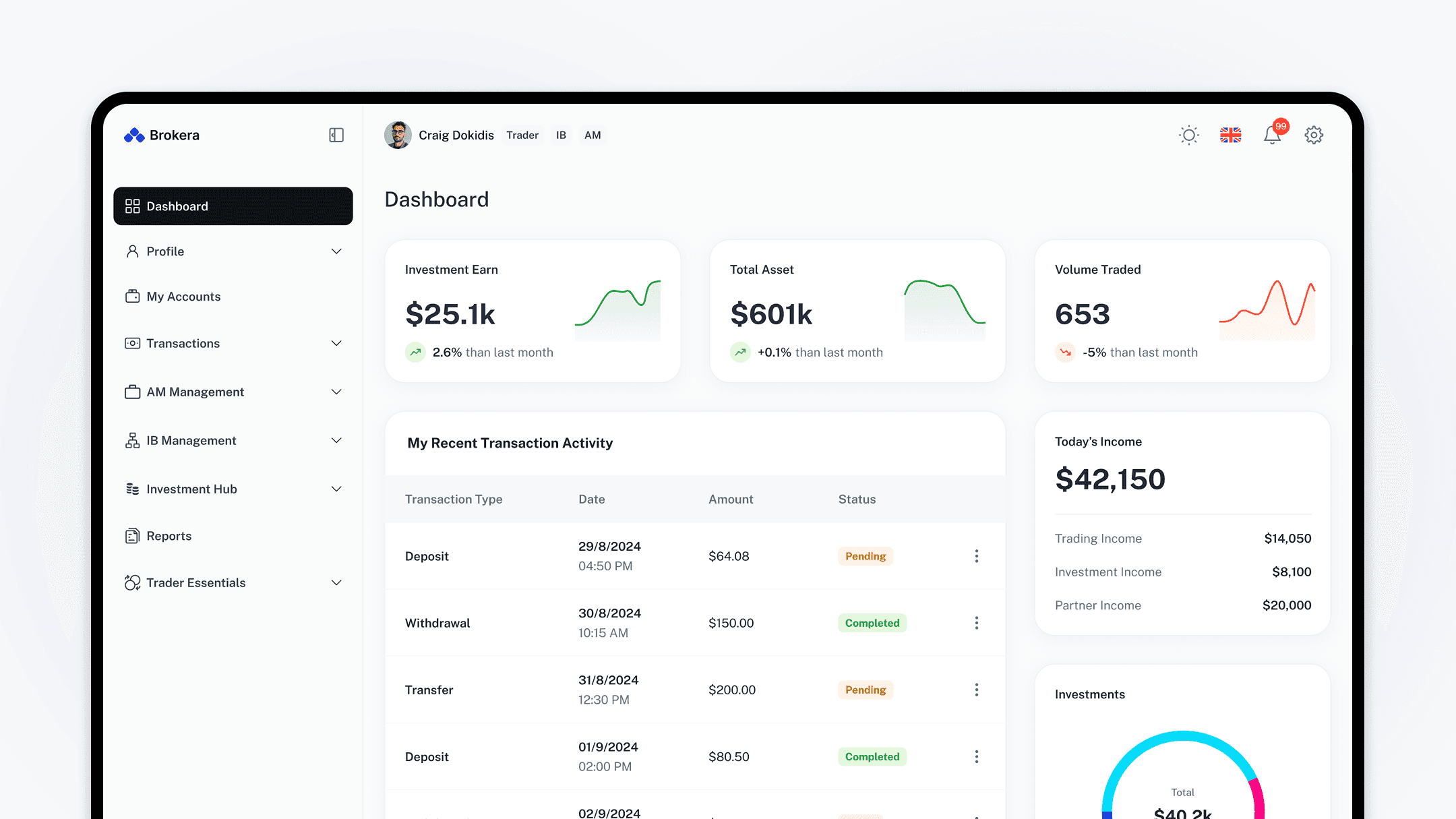Collapse the sidebar with the panel toggle
Viewport: 1456px width, 819px height.
(x=335, y=135)
